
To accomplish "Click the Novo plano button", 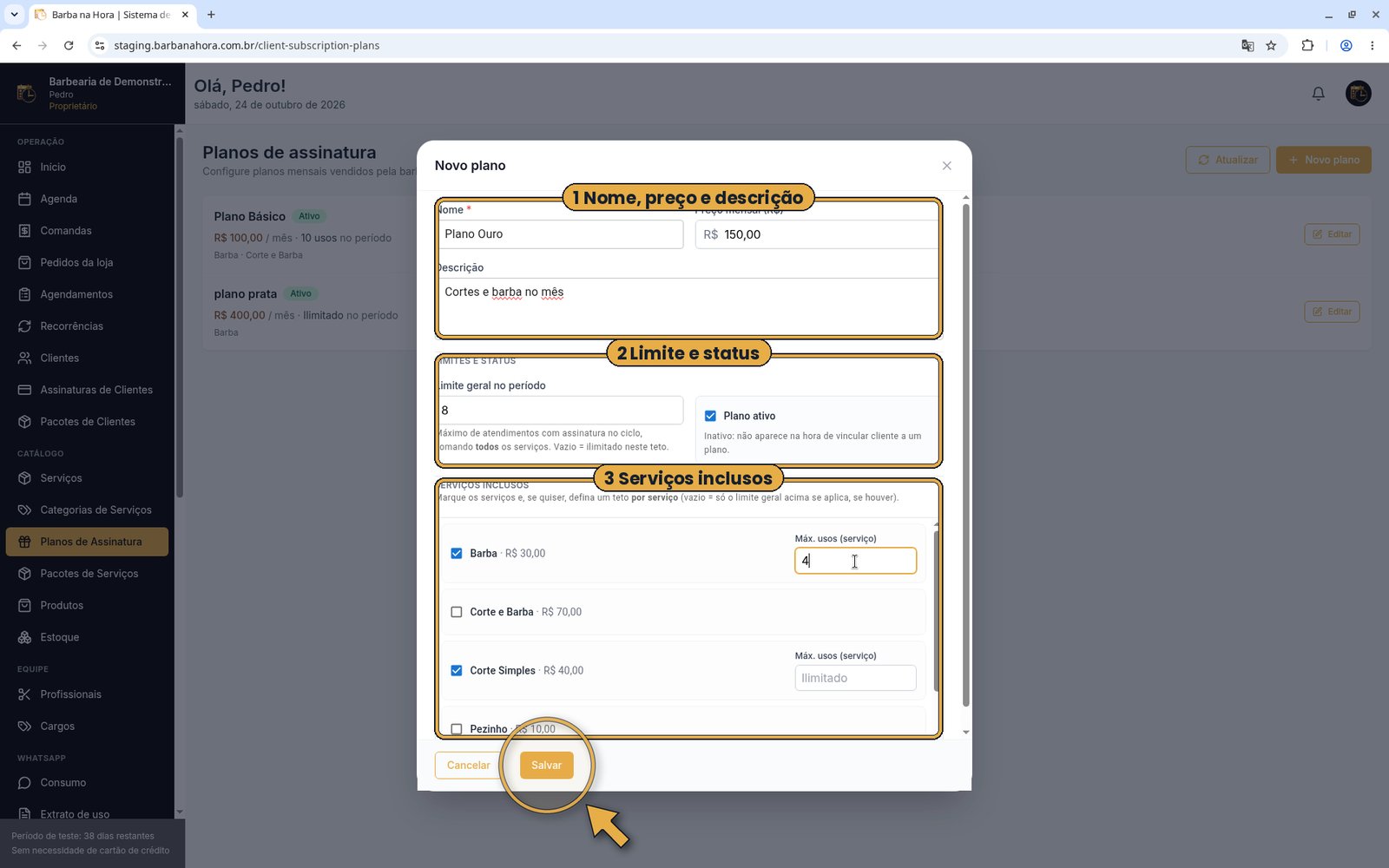I will pos(1324,160).
